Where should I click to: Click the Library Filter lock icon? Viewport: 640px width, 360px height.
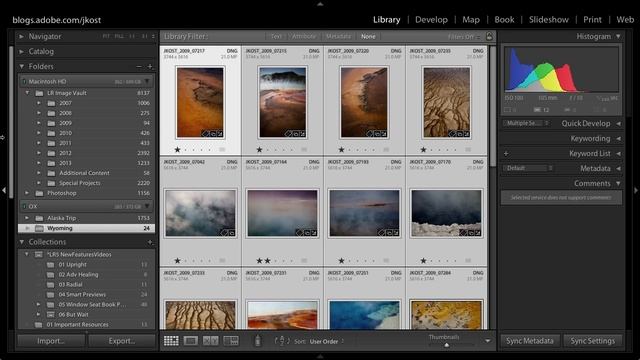point(489,36)
